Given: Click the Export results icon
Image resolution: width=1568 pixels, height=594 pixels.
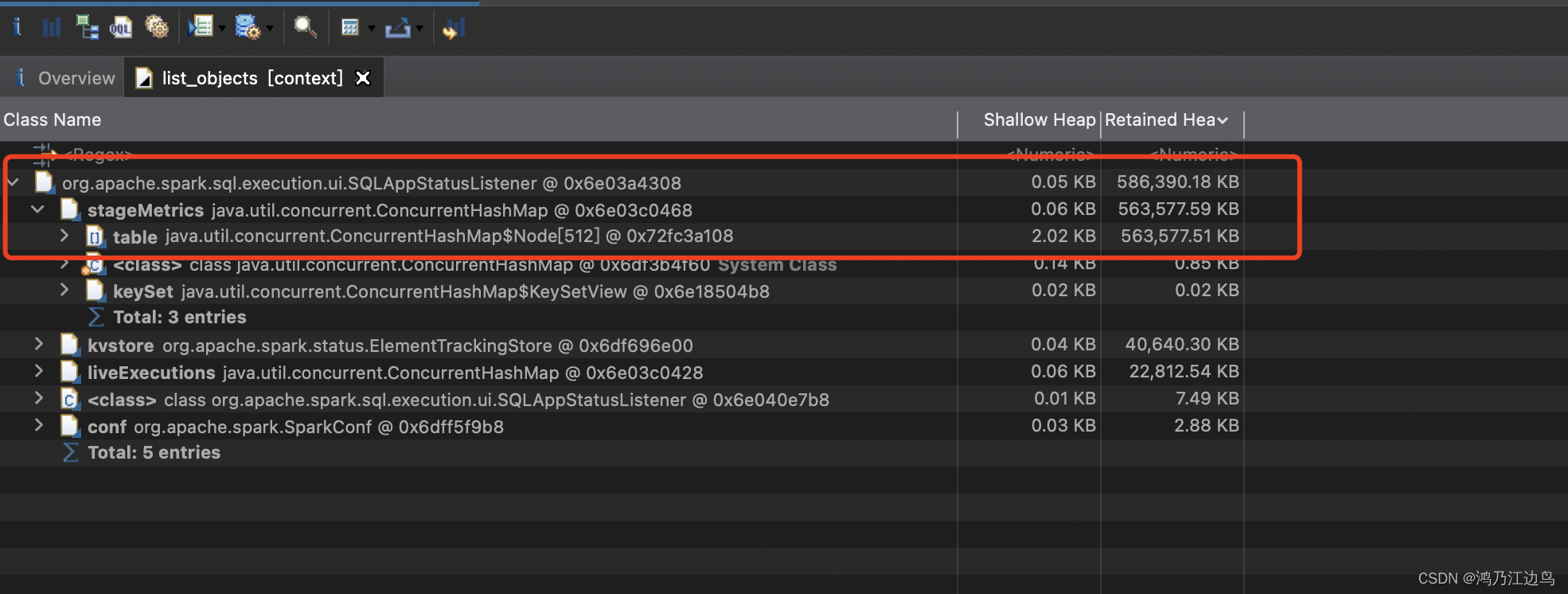Looking at the screenshot, I should [x=397, y=28].
